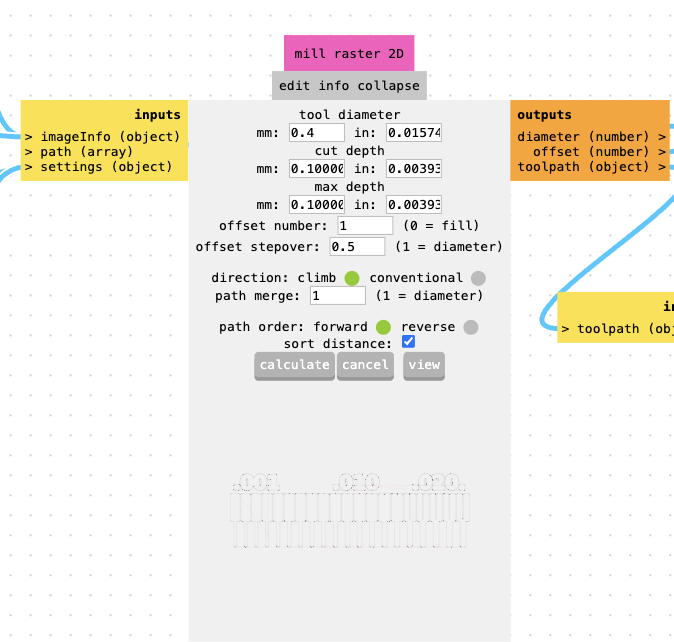Image resolution: width=674 pixels, height=642 pixels.
Task: Click the offset number input field
Action: 365,226
